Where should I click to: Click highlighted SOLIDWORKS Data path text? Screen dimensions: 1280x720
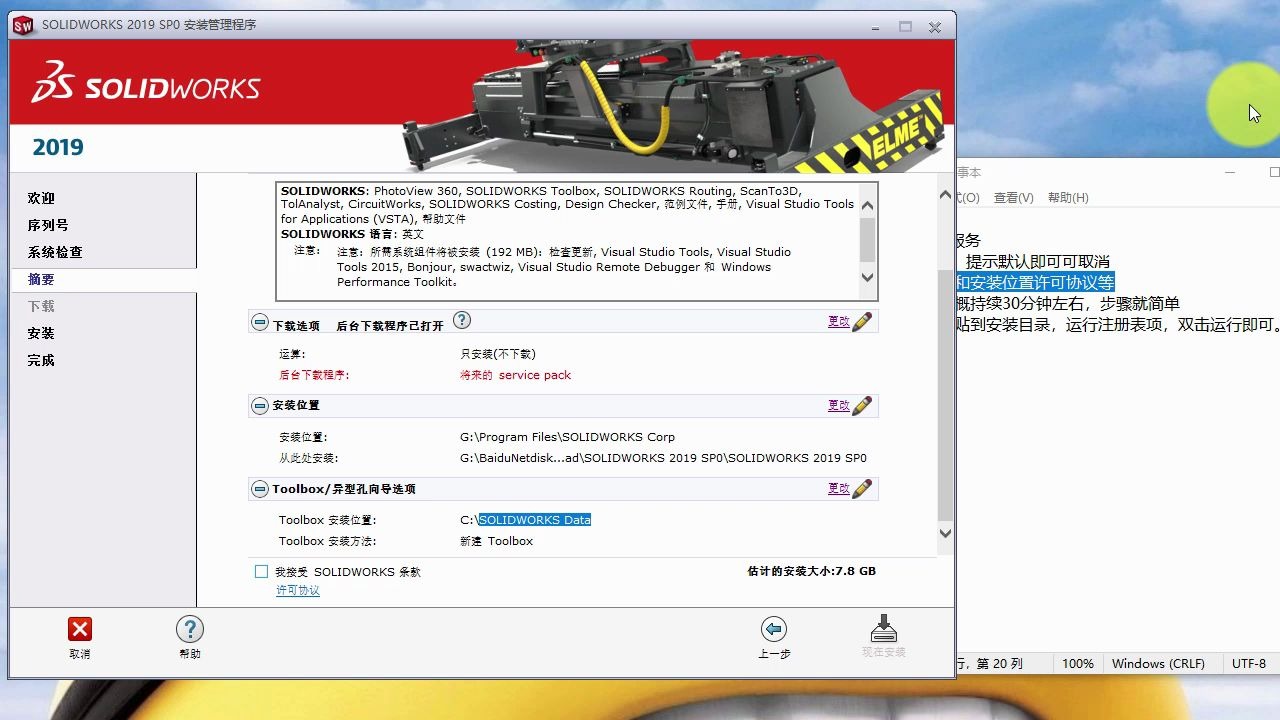point(534,520)
